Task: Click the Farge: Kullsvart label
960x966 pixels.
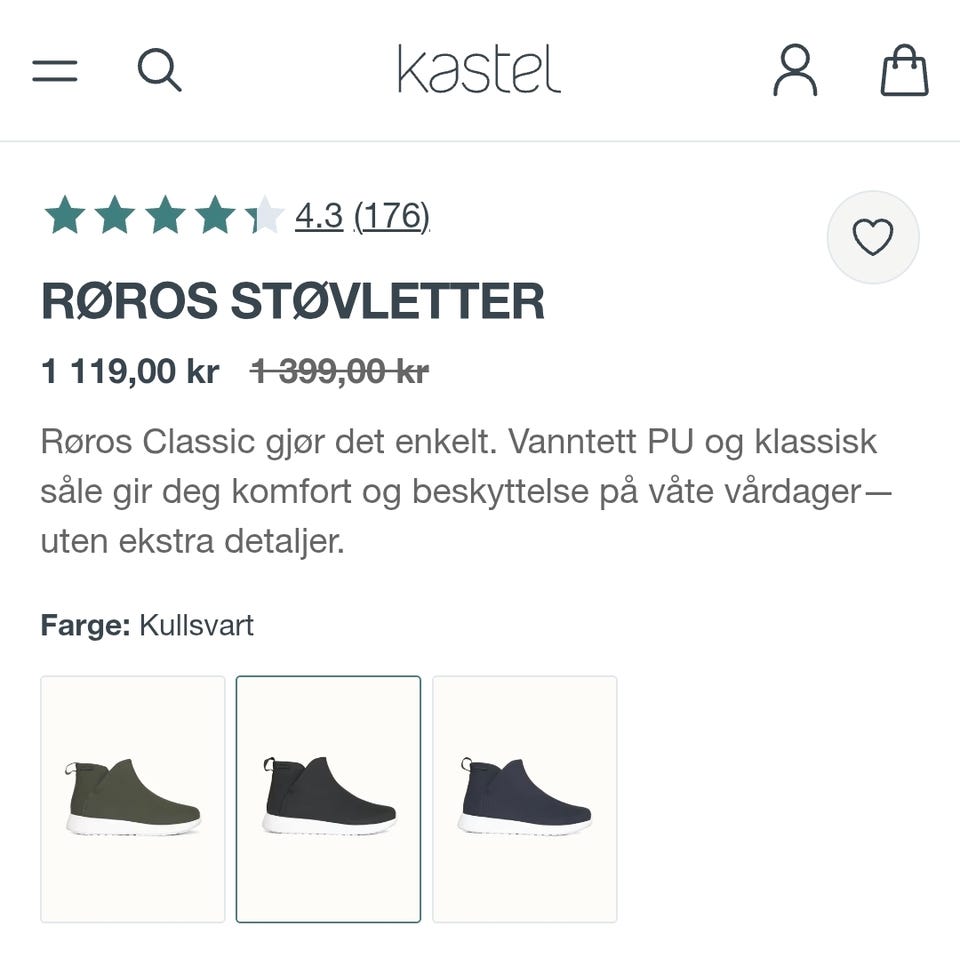Action: pos(147,625)
